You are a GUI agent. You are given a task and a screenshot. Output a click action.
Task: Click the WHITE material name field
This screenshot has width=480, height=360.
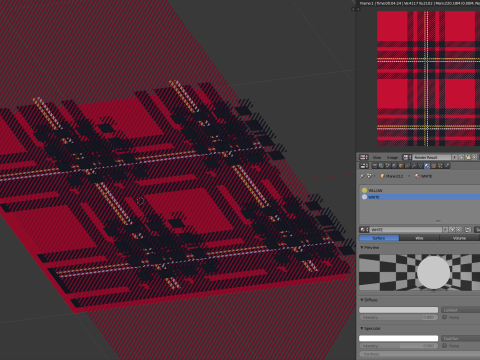[406, 230]
